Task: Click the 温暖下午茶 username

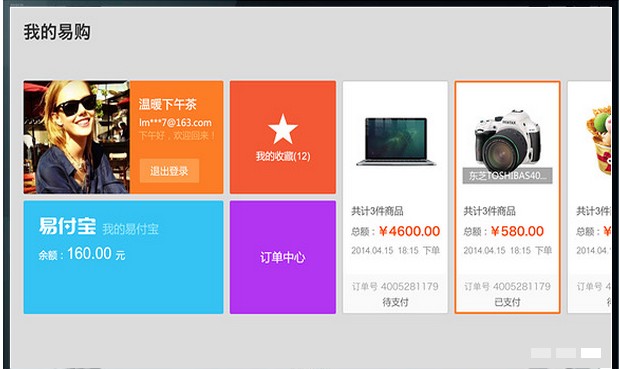Action: (167, 105)
